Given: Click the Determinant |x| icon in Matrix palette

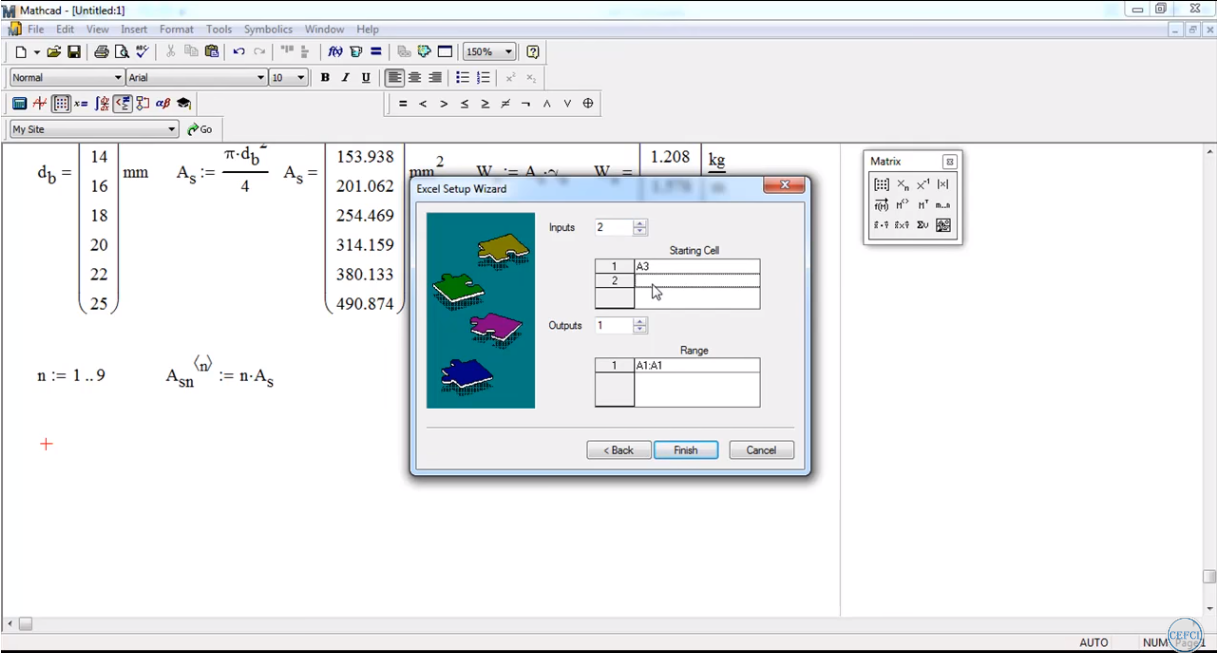Looking at the screenshot, I should point(943,185).
